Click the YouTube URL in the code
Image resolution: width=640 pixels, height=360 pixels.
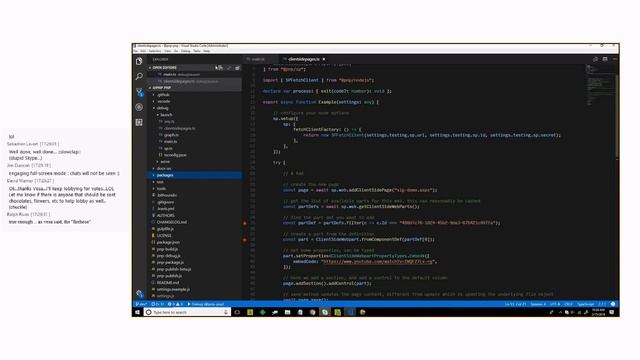(378, 262)
